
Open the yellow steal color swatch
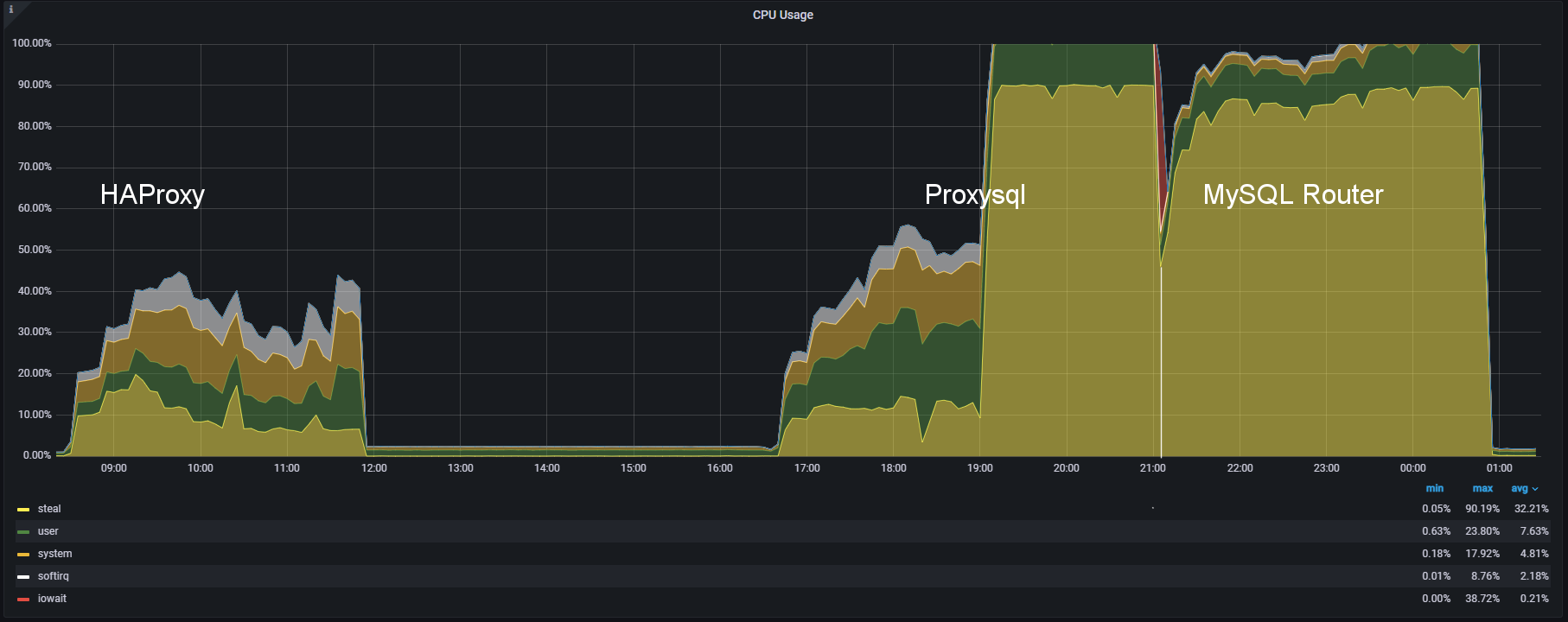23,510
